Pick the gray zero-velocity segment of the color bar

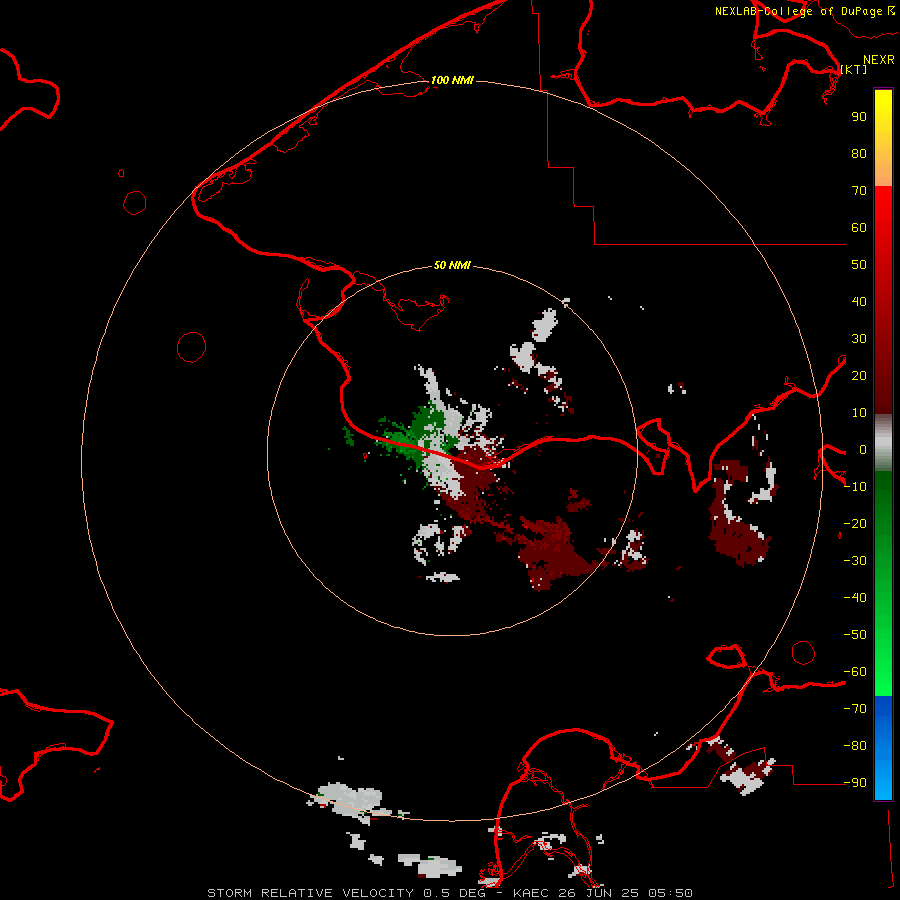(x=883, y=443)
